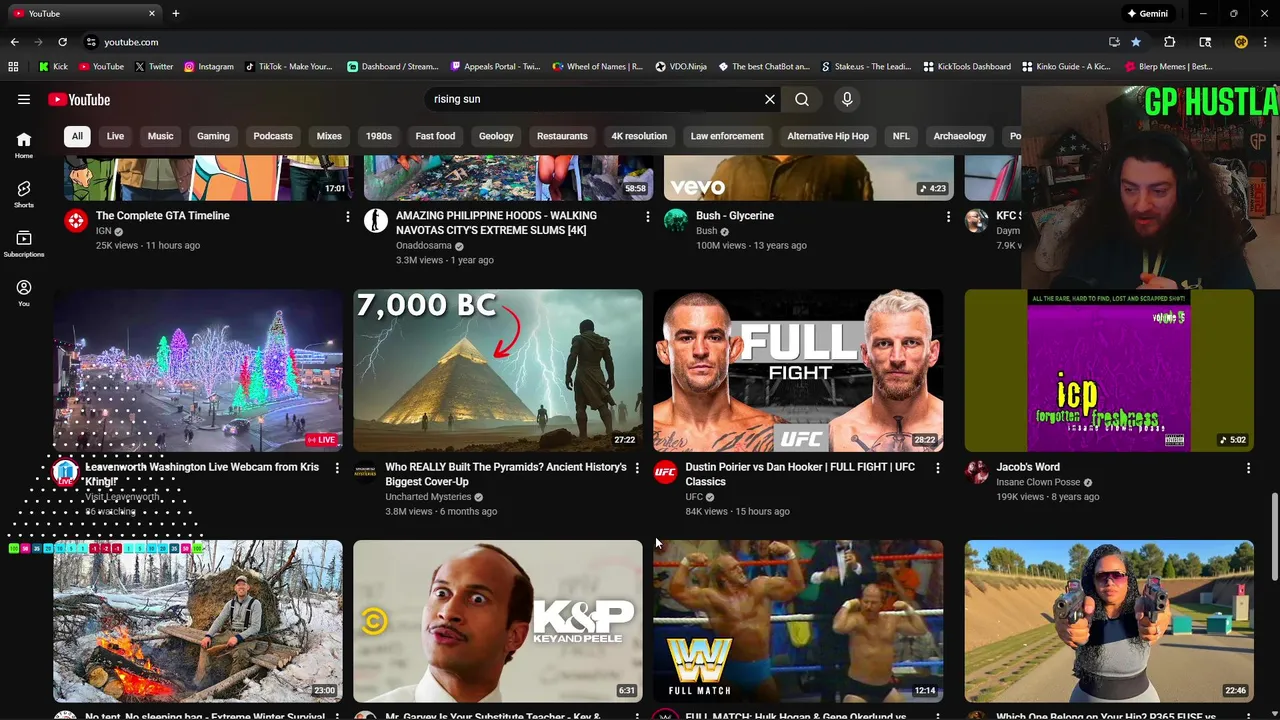Select the Fast food filter chip

(x=435, y=136)
